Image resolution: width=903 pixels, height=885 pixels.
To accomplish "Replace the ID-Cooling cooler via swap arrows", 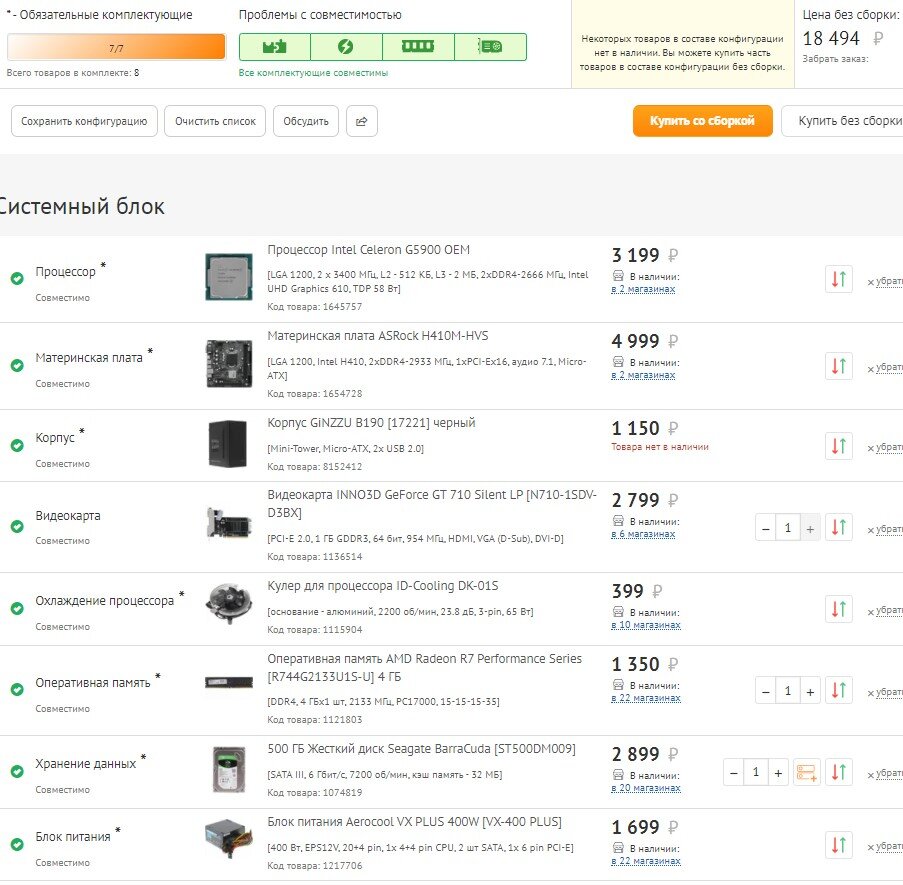I will (x=838, y=609).
